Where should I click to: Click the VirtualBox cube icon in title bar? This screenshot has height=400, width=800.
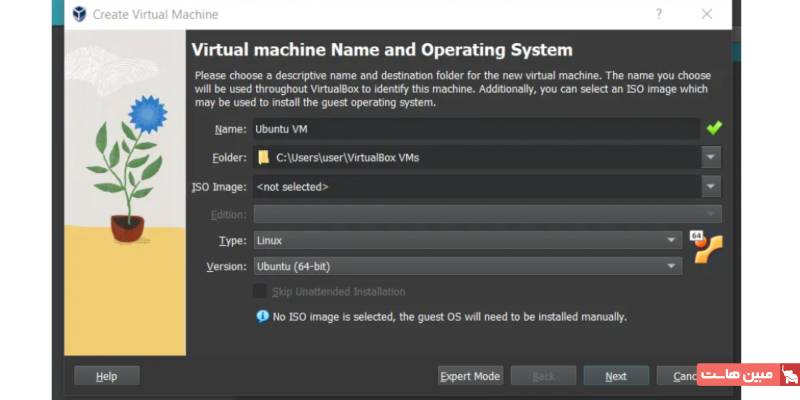click(79, 14)
